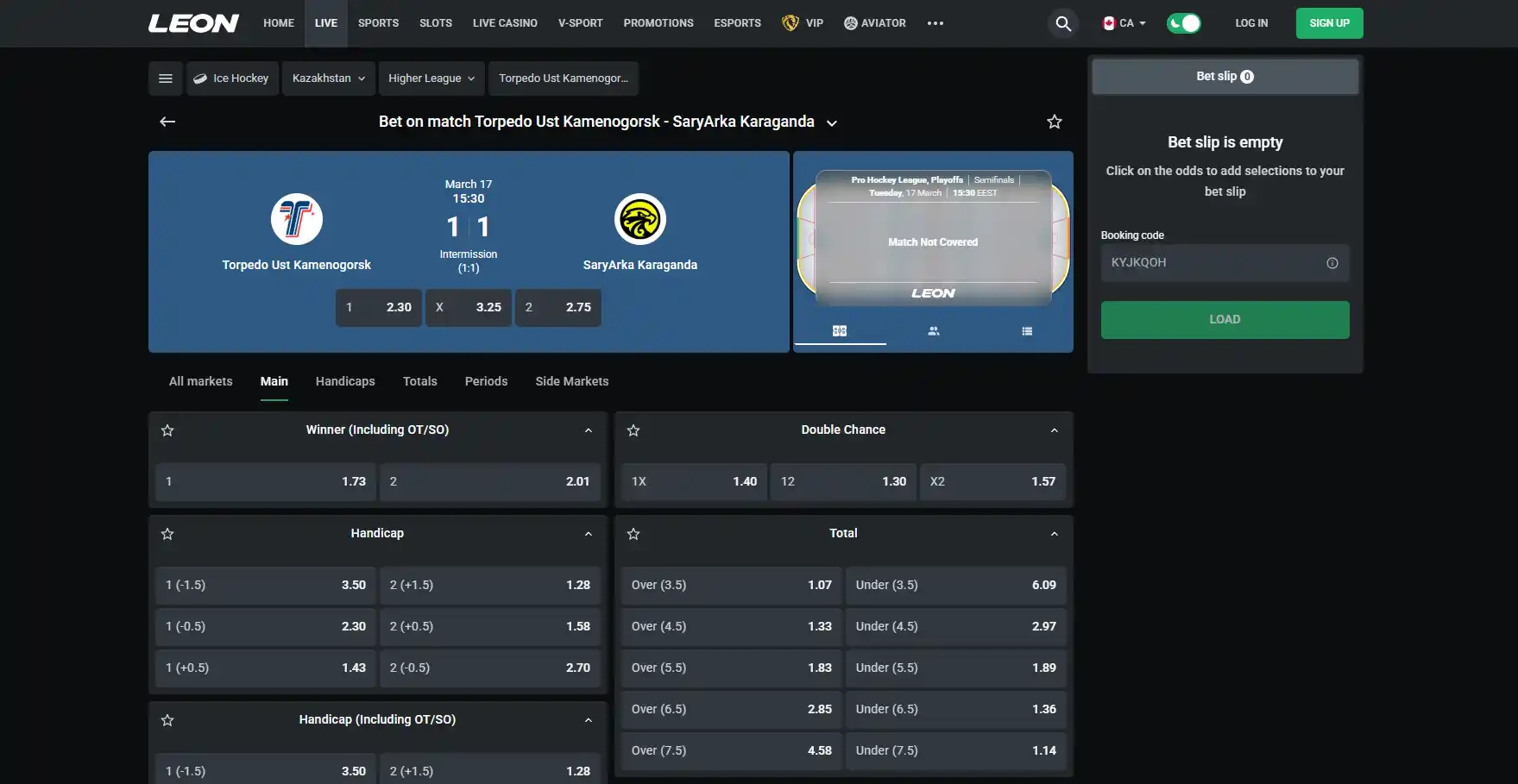Click the booking code info icon

[1332, 263]
